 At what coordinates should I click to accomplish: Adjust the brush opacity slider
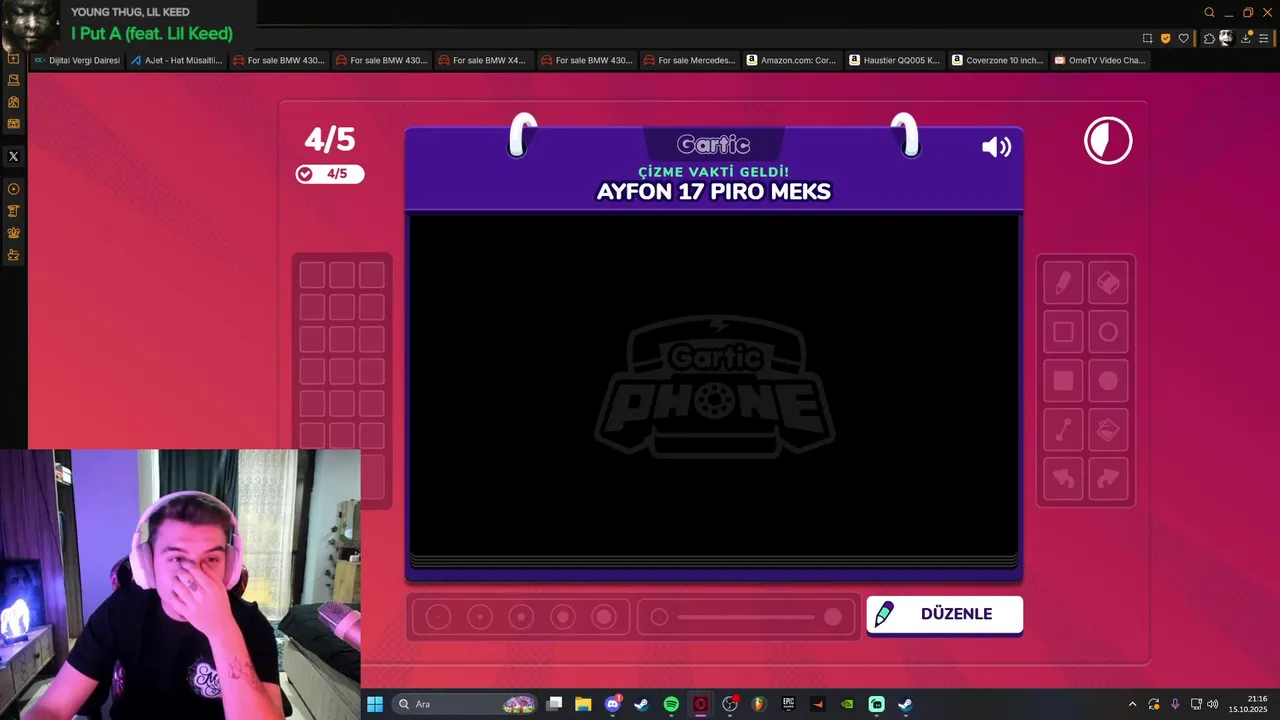click(x=746, y=617)
